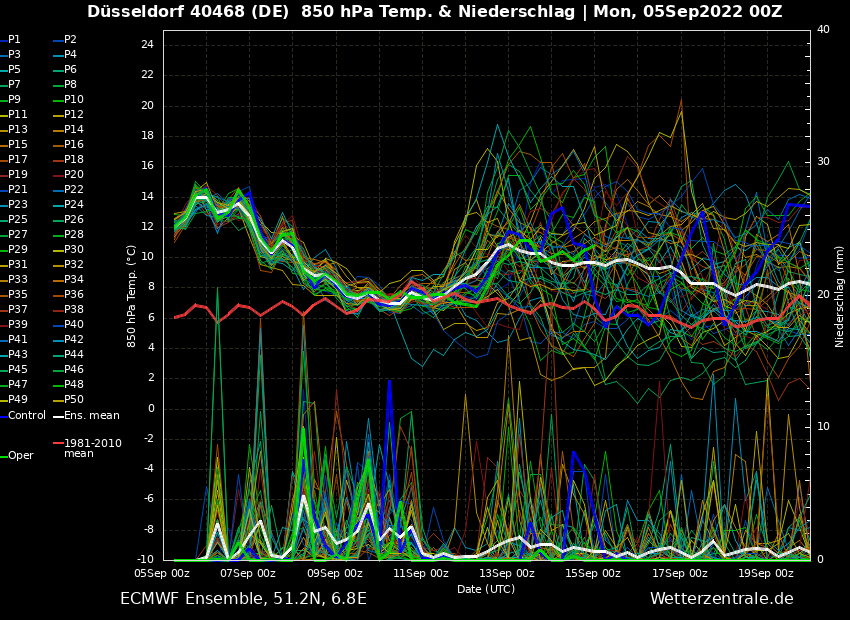Click the P40 legend entry
The width and height of the screenshot is (850, 620).
coord(73,325)
